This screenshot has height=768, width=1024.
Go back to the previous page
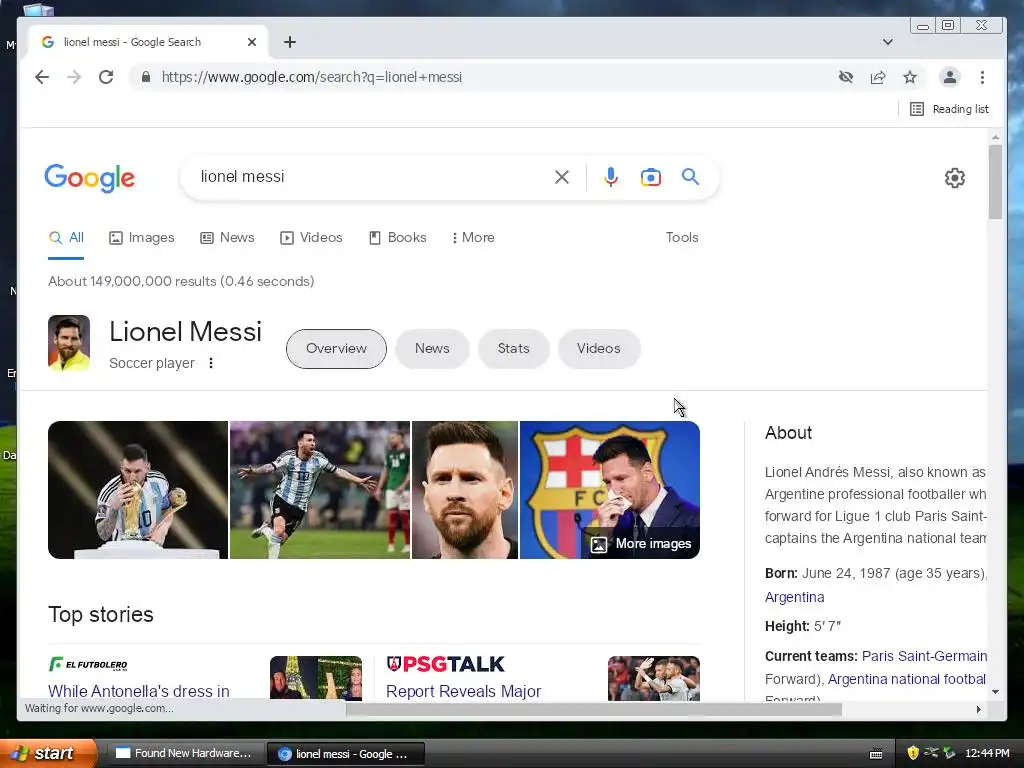pyautogui.click(x=42, y=77)
